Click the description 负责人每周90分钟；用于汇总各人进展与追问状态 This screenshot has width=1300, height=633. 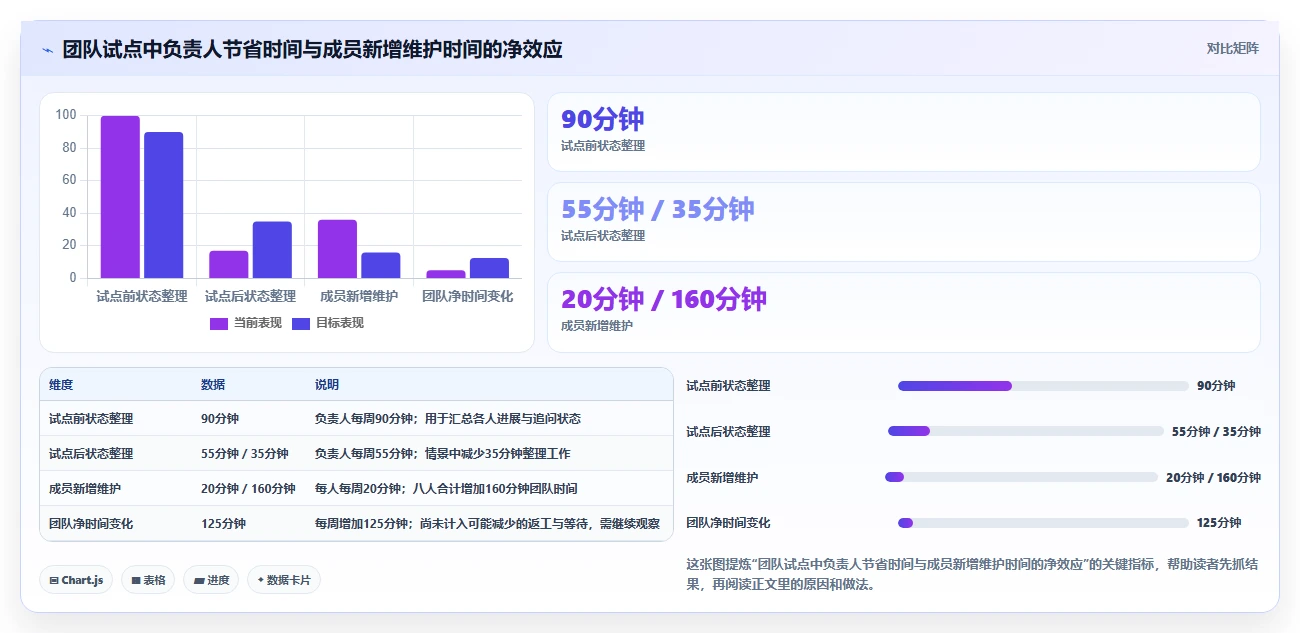(x=448, y=419)
